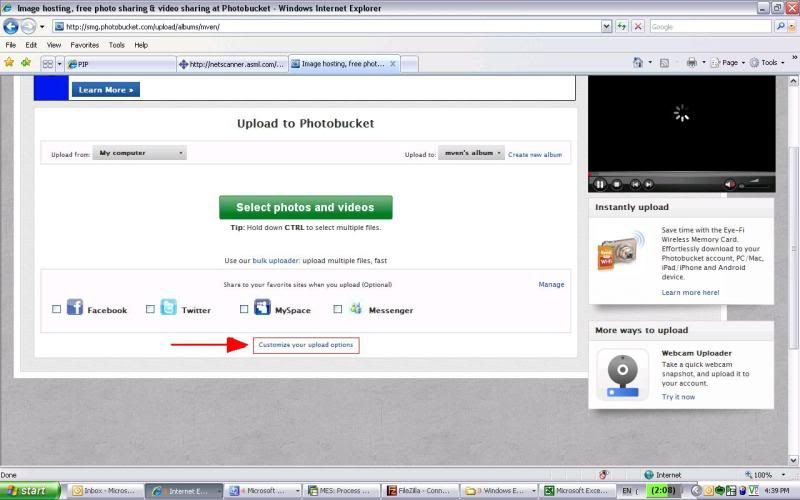Click the Webcam Uploader icon
This screenshot has height=500, width=800.
(x=622, y=375)
